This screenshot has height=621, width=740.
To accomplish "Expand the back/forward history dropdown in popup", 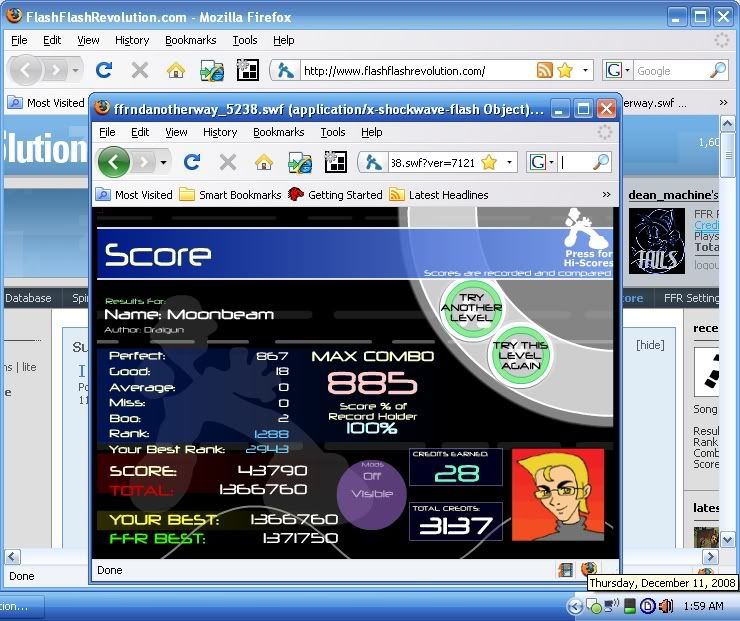I will (164, 162).
